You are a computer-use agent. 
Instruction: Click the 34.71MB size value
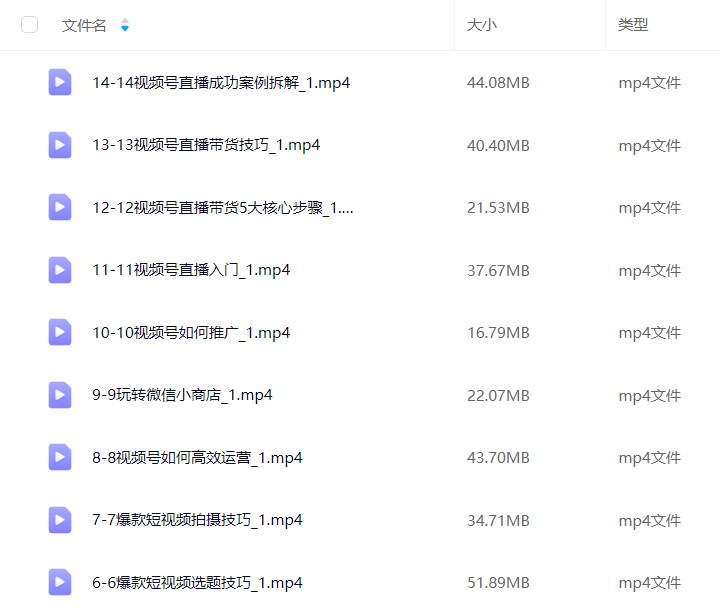pos(498,520)
